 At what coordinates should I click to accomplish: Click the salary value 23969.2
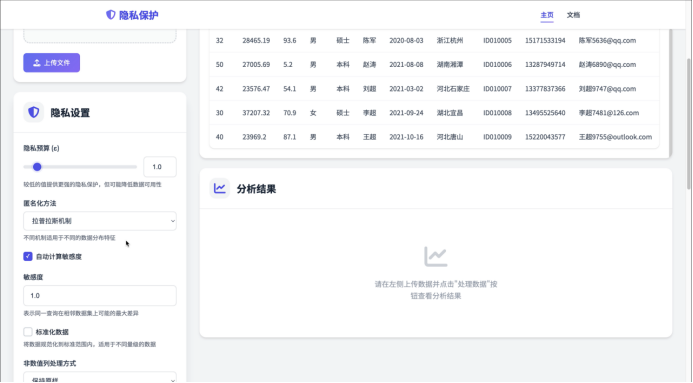pyautogui.click(x=254, y=137)
